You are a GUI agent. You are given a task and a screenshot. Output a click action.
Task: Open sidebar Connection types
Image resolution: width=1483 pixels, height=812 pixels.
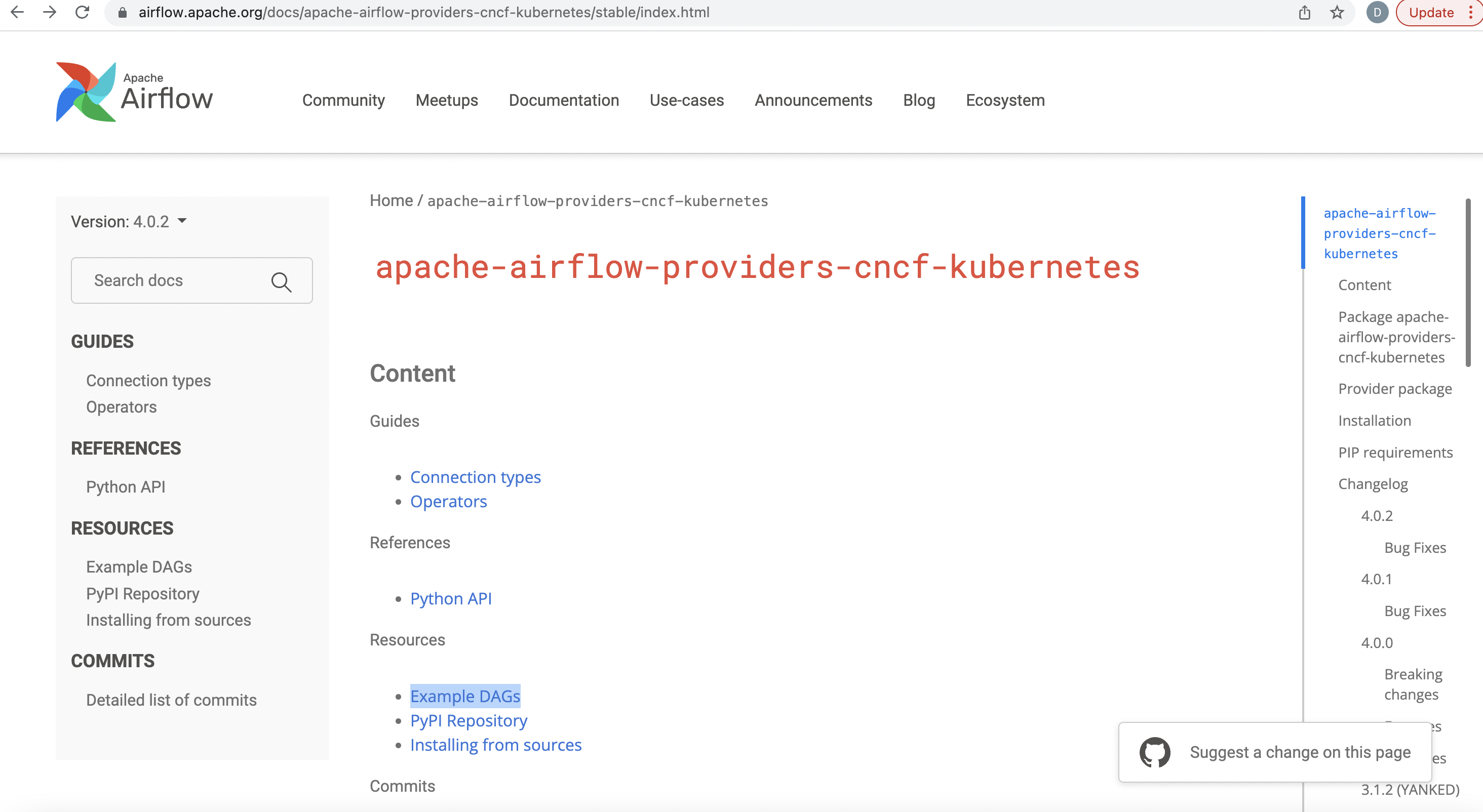pos(148,380)
